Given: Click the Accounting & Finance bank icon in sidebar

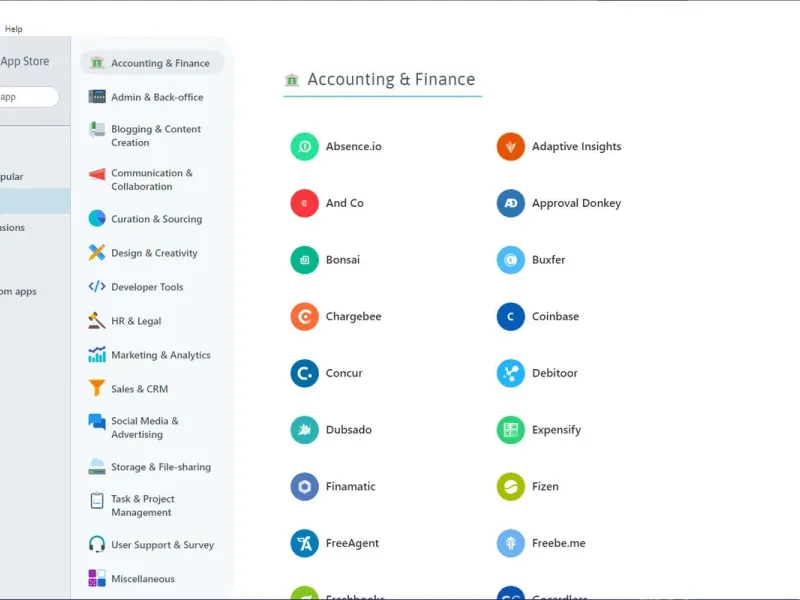Looking at the screenshot, I should [x=96, y=63].
